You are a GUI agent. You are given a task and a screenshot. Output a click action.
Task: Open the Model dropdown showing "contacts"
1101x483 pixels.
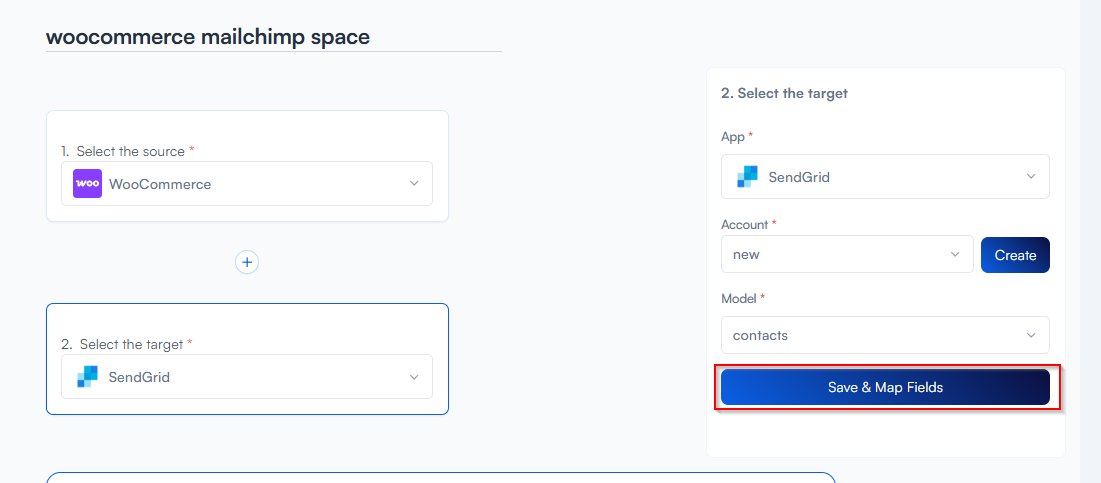click(884, 335)
